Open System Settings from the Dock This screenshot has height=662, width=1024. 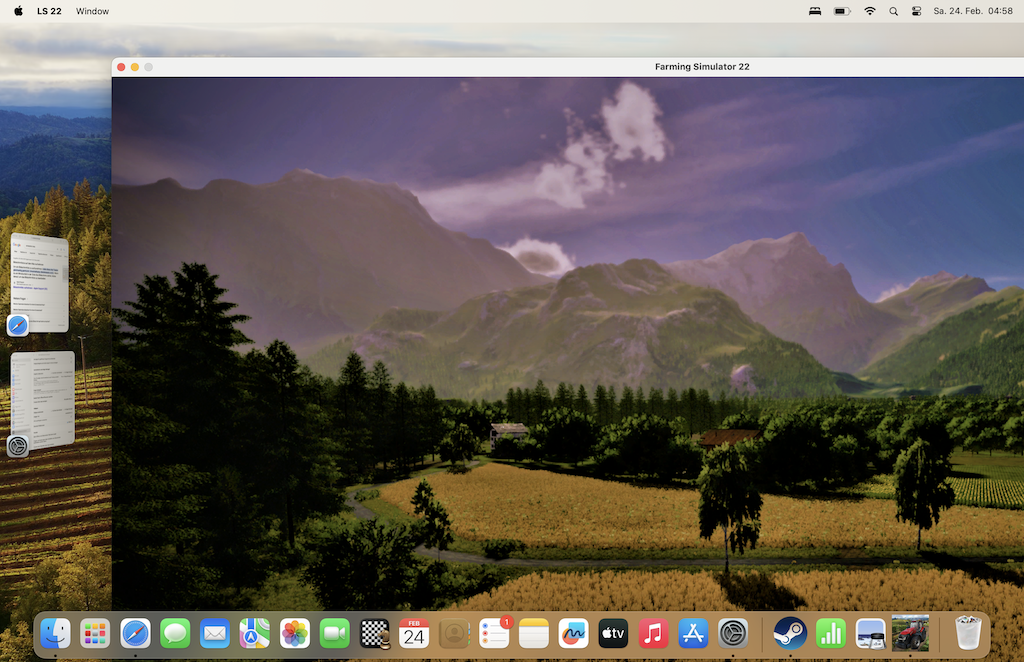click(733, 633)
